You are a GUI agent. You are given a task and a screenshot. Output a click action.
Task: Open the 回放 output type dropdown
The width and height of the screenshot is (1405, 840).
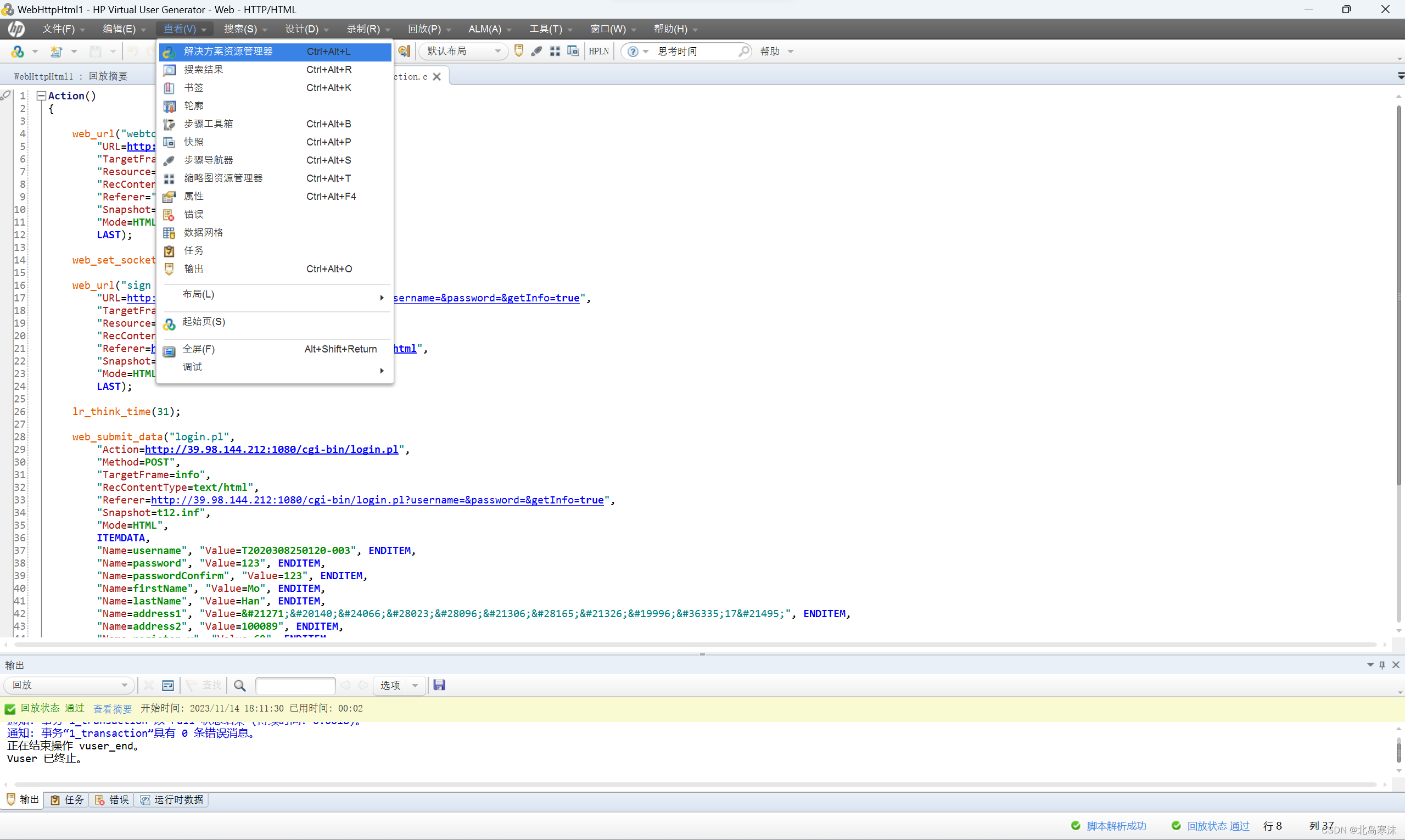point(124,685)
